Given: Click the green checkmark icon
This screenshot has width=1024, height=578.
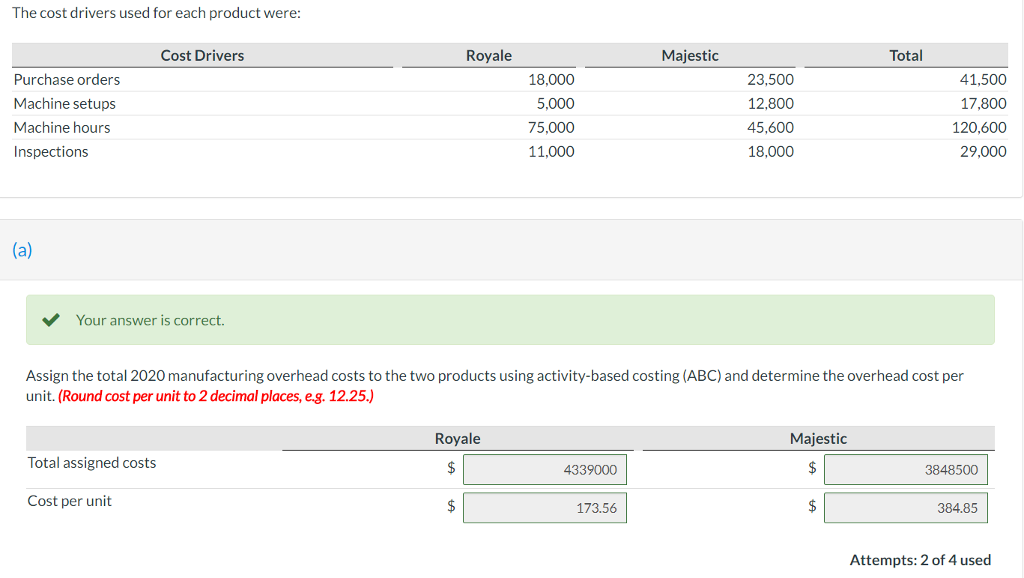Looking at the screenshot, I should pyautogui.click(x=51, y=320).
